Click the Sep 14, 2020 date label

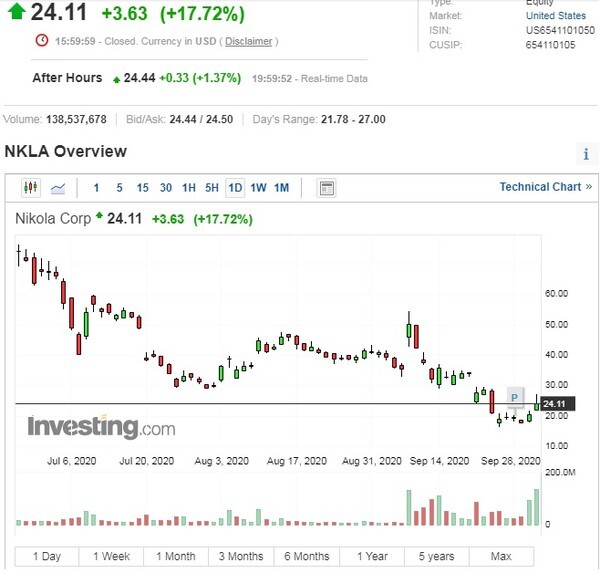439,461
